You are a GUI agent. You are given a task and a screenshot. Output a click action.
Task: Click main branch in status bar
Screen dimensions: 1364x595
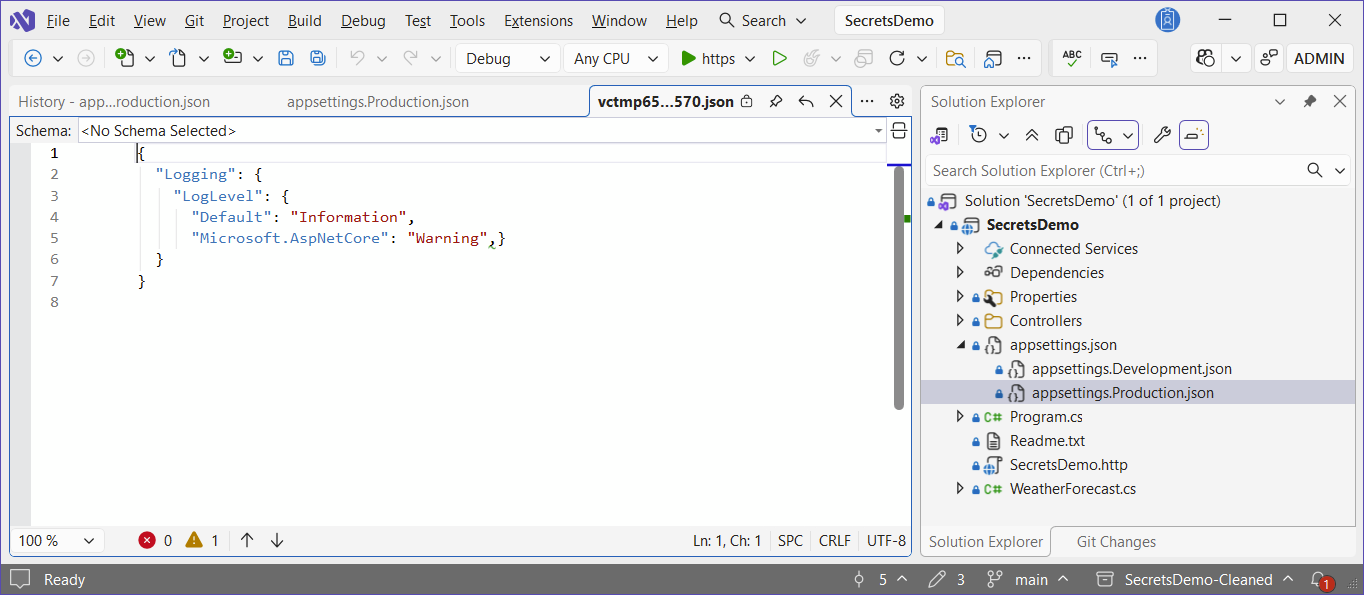(1027, 580)
